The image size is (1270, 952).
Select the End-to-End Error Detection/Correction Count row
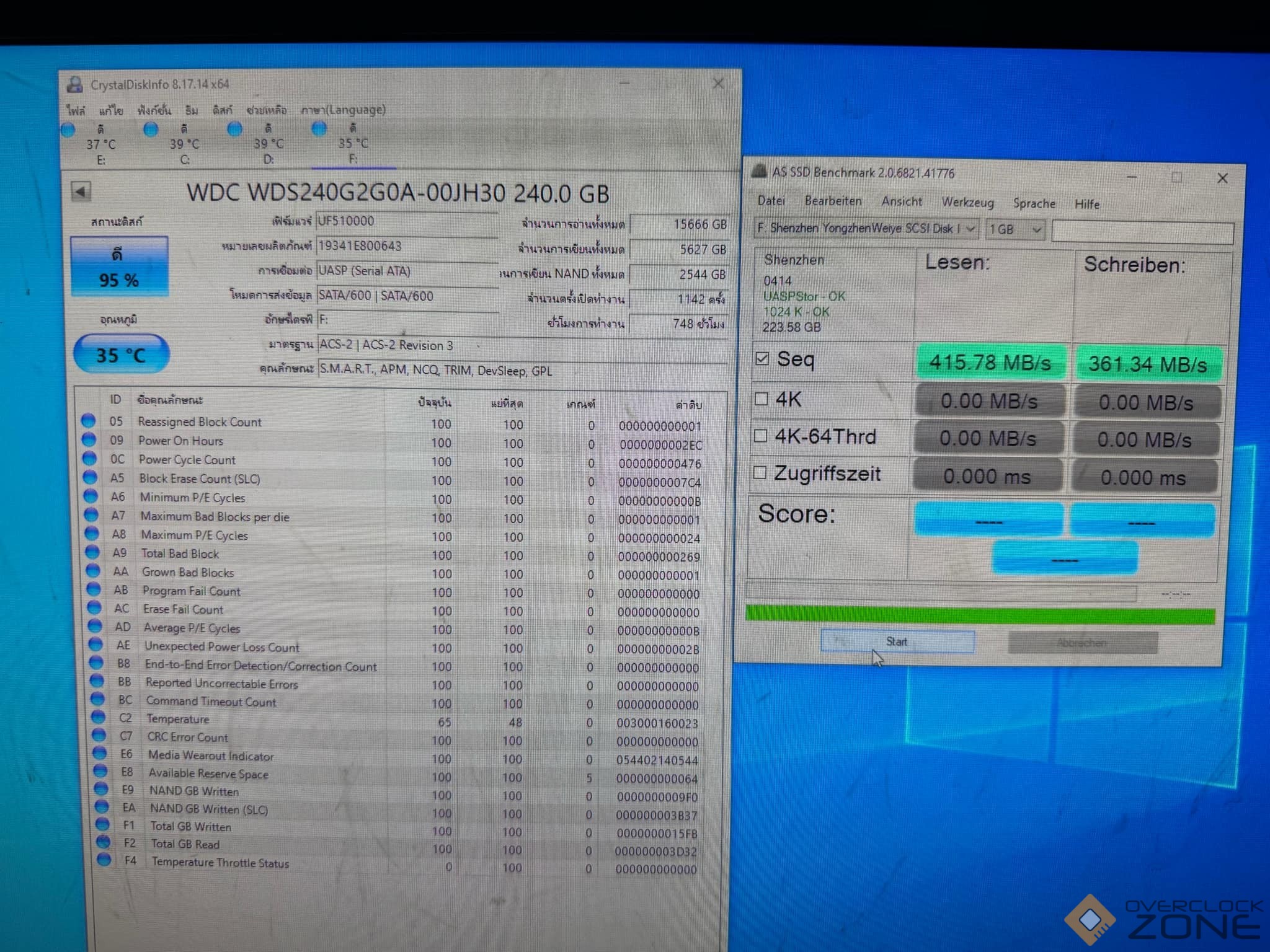coord(396,666)
